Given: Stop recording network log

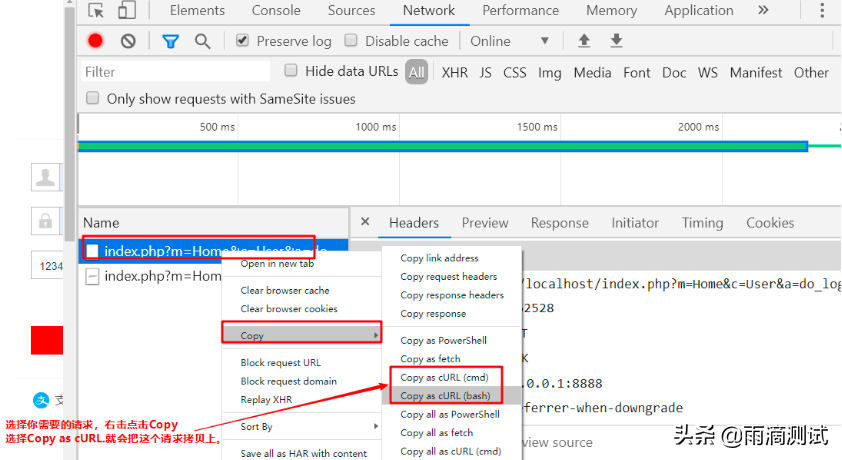Looking at the screenshot, I should click(95, 41).
